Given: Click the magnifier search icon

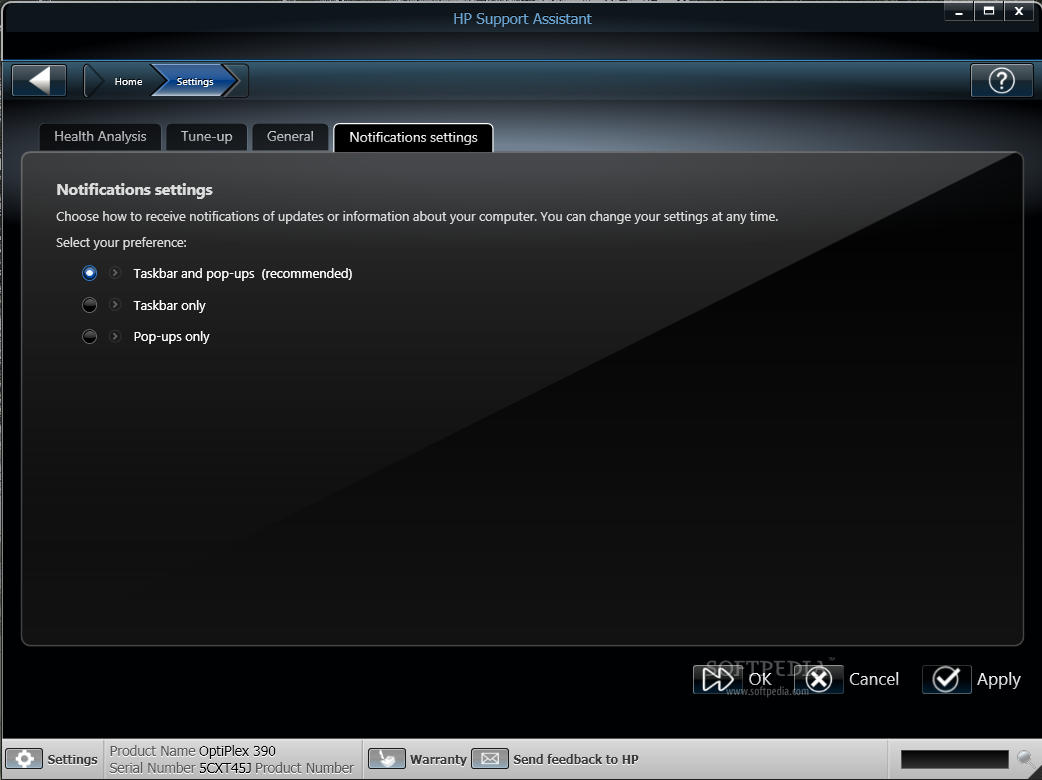Looking at the screenshot, I should click(1027, 759).
